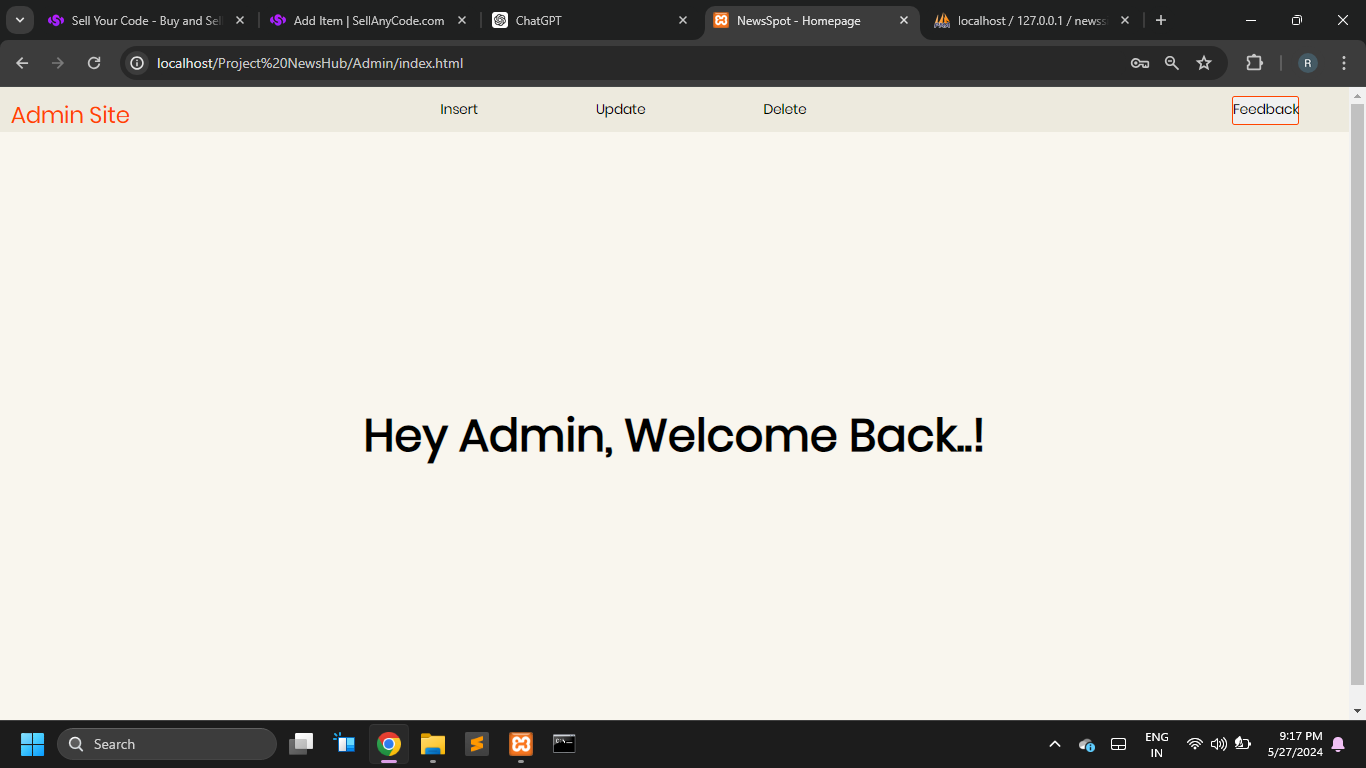Click the zoom magnifier icon in address bar
1366x768 pixels.
1172,63
